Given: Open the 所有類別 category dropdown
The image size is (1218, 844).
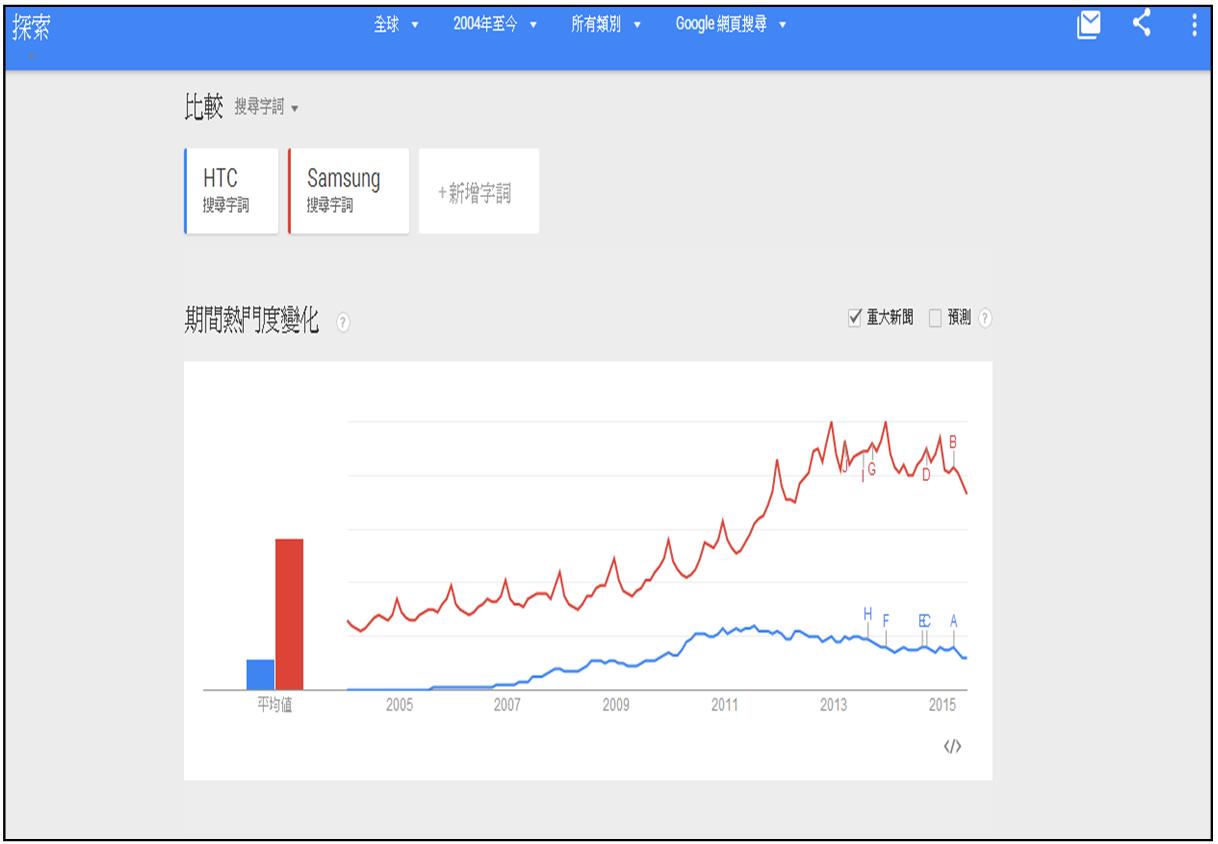Looking at the screenshot, I should pos(605,24).
